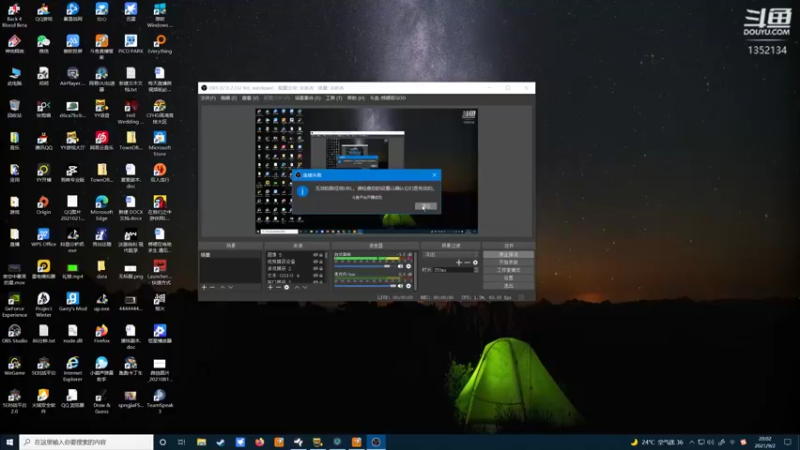Adjust desktop audio volume slider
Viewport: 800px width, 450px height.
point(365,266)
